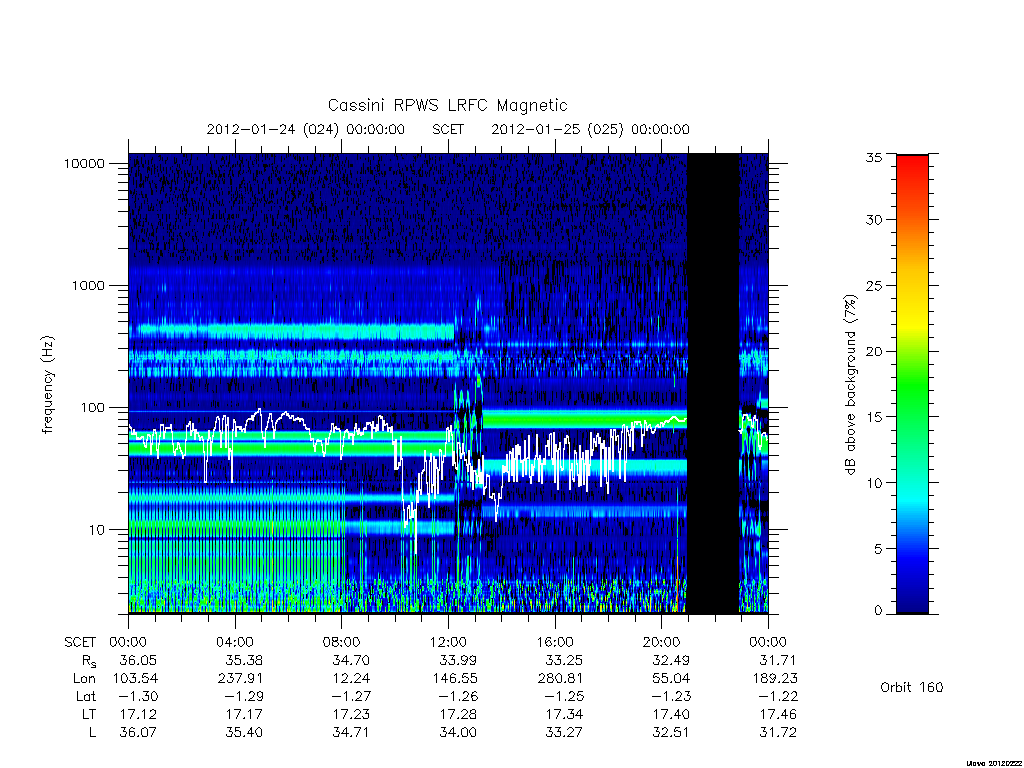This screenshot has width=1024, height=768.
Task: Click the Lat value -1.30
Action: [136, 697]
